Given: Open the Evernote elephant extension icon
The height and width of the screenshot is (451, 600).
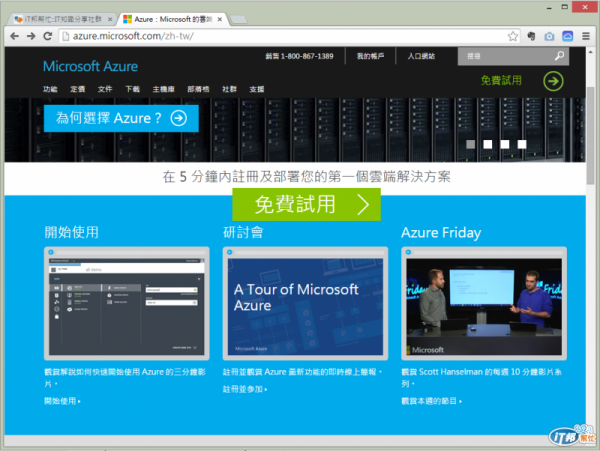Looking at the screenshot, I should 531,36.
